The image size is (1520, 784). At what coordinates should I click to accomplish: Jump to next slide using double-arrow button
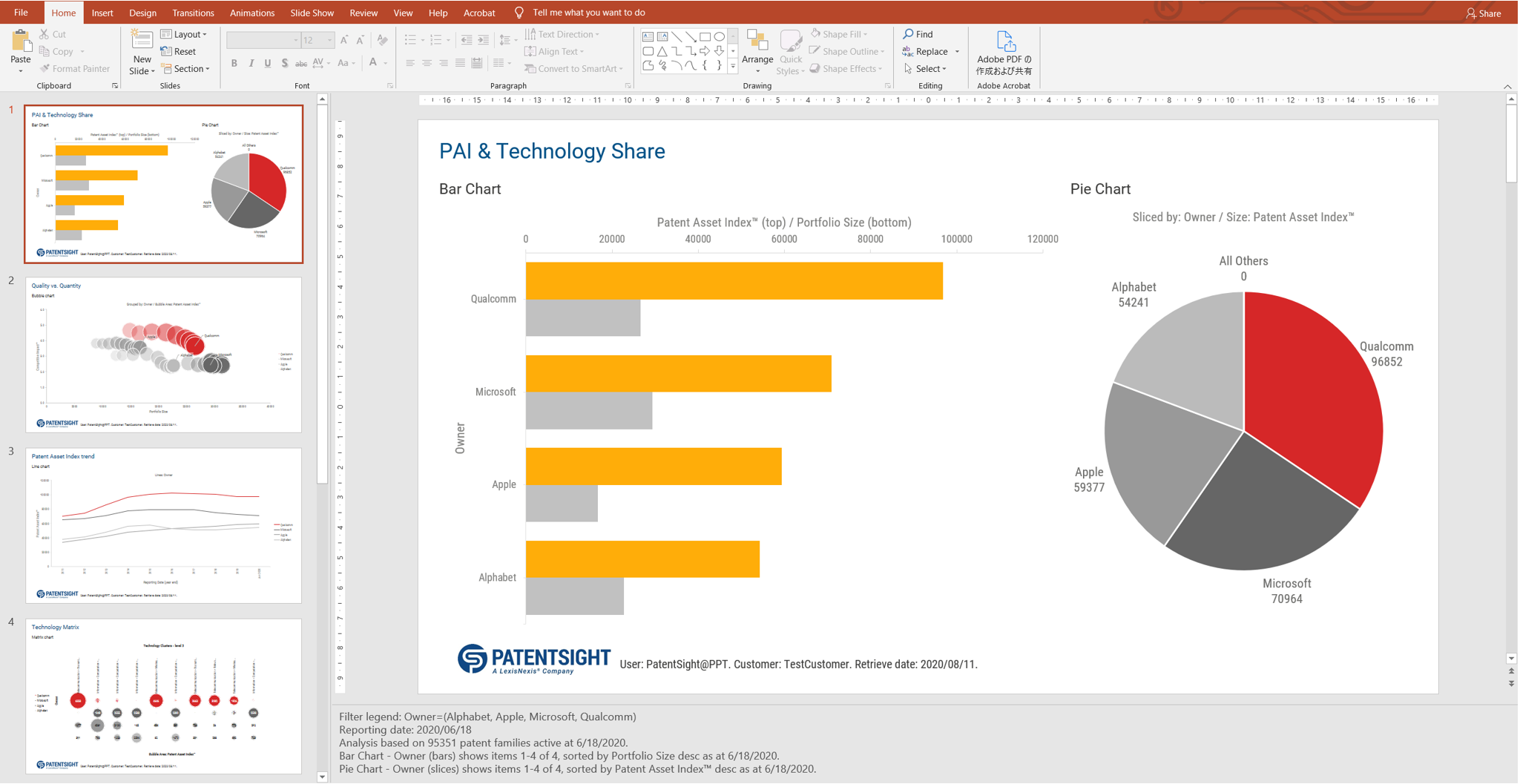click(1511, 684)
